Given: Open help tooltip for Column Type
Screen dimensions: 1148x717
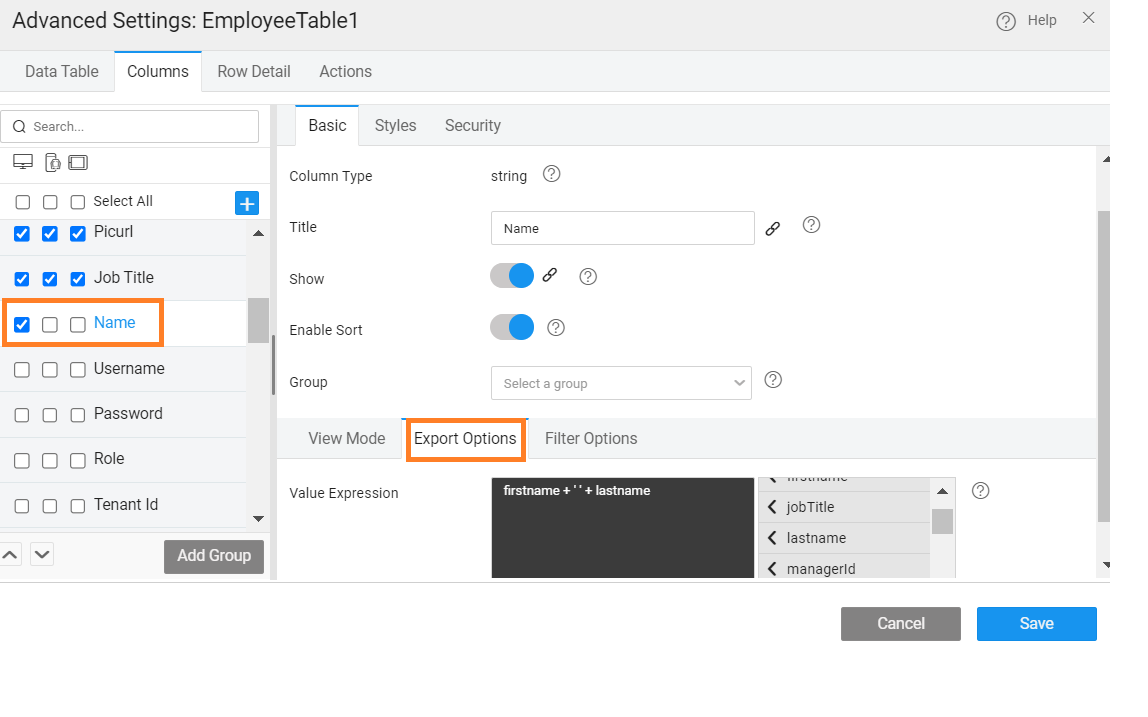Looking at the screenshot, I should [551, 174].
